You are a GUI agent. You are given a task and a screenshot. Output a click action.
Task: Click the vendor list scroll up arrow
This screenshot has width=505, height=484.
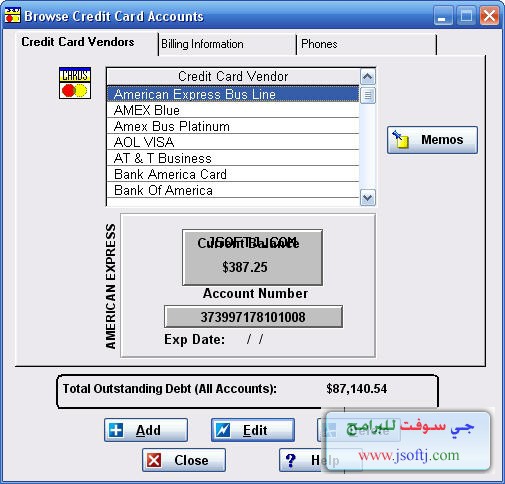[367, 77]
